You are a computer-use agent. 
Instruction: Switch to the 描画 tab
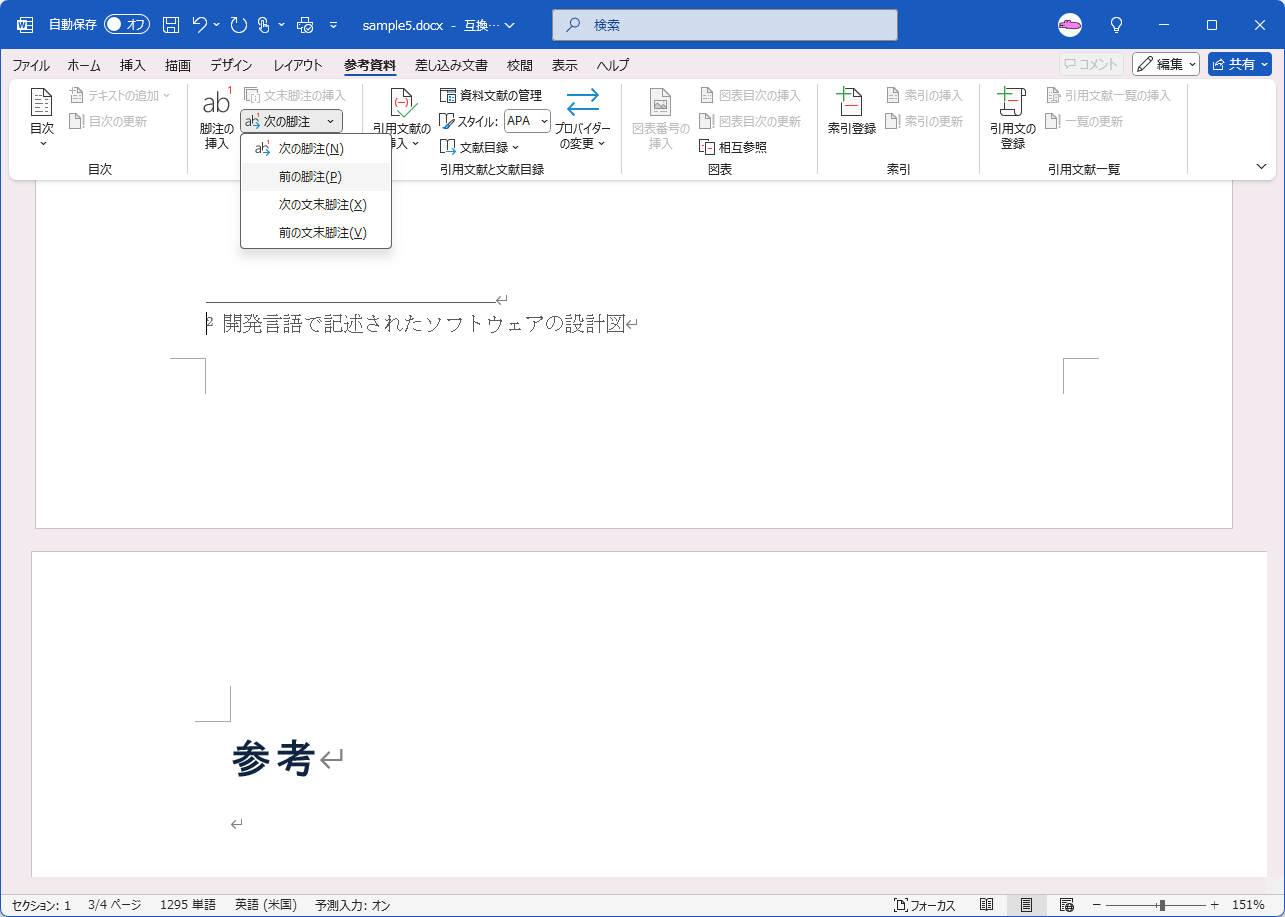tap(178, 65)
